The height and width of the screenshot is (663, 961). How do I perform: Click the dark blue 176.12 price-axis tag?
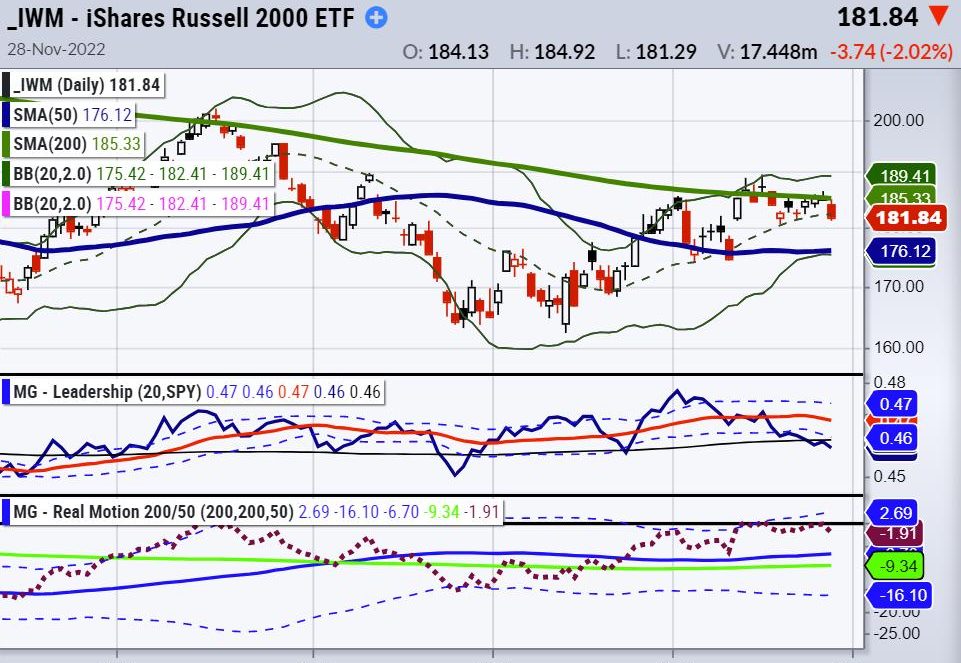[x=901, y=251]
